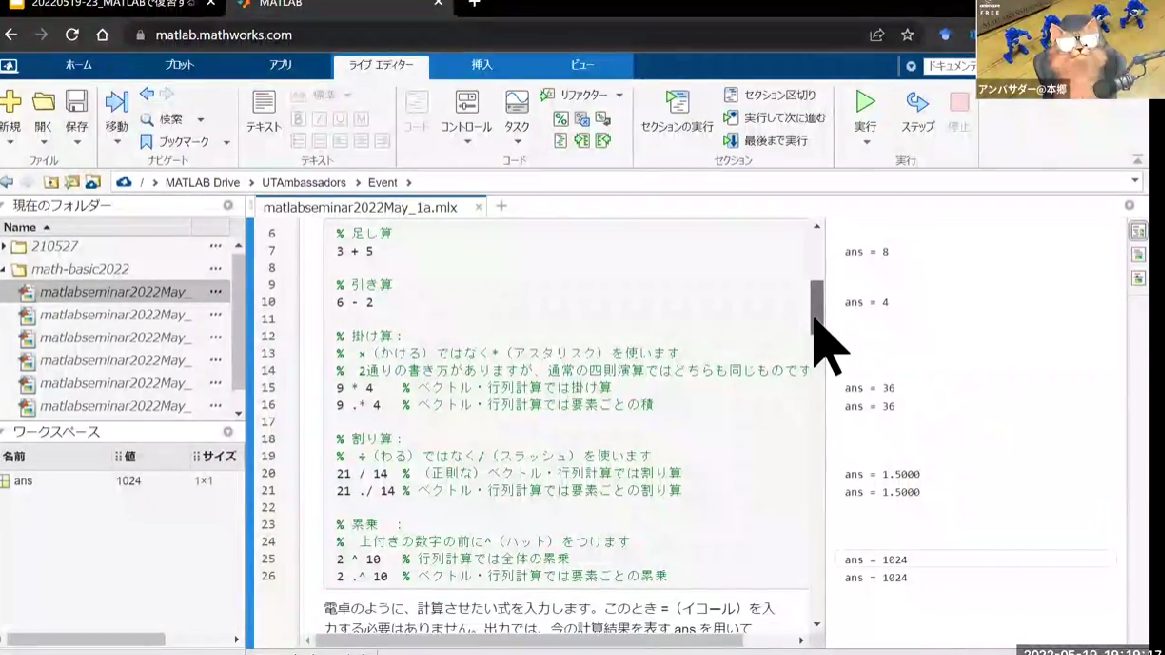
Task: Run section with セクションの実行 icon
Action: coord(677,102)
